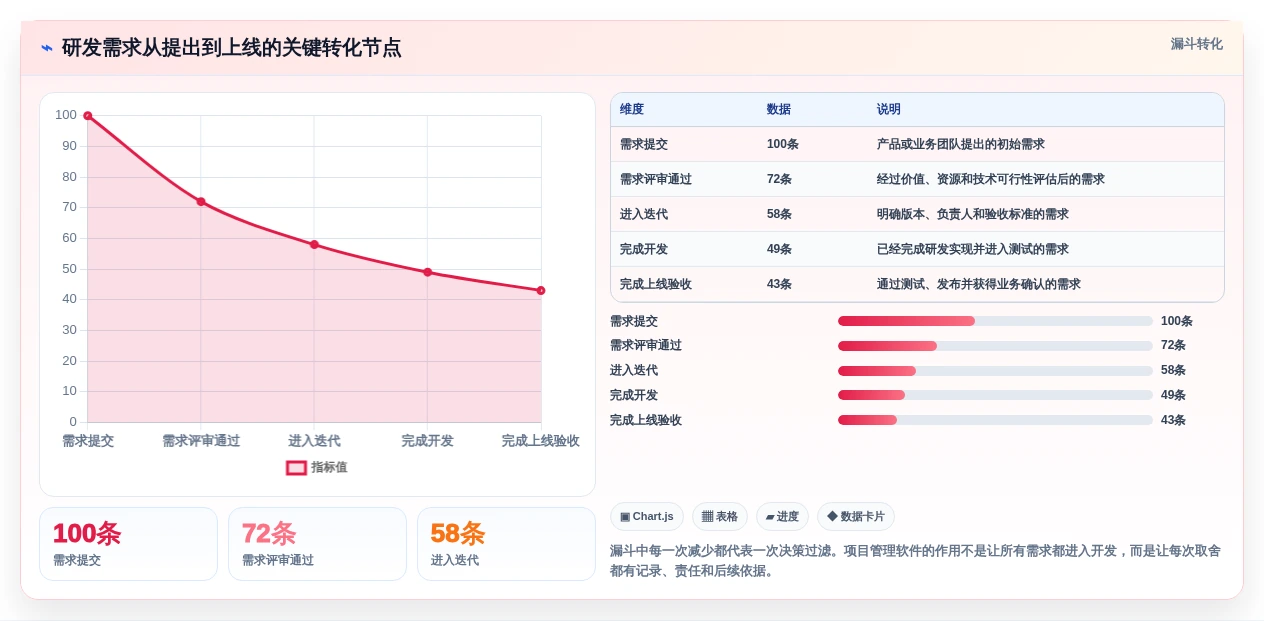The width and height of the screenshot is (1264, 621).
Task: Click the 进入迭代 progress bar
Action: click(x=995, y=371)
